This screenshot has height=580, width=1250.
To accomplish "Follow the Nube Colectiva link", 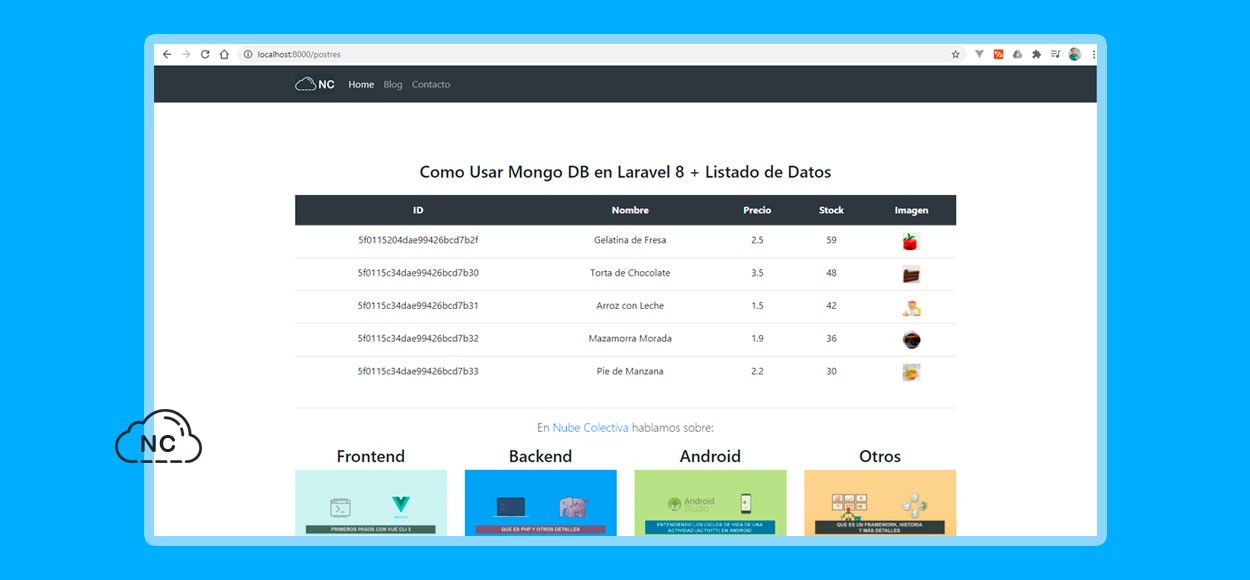I will click(x=590, y=428).
